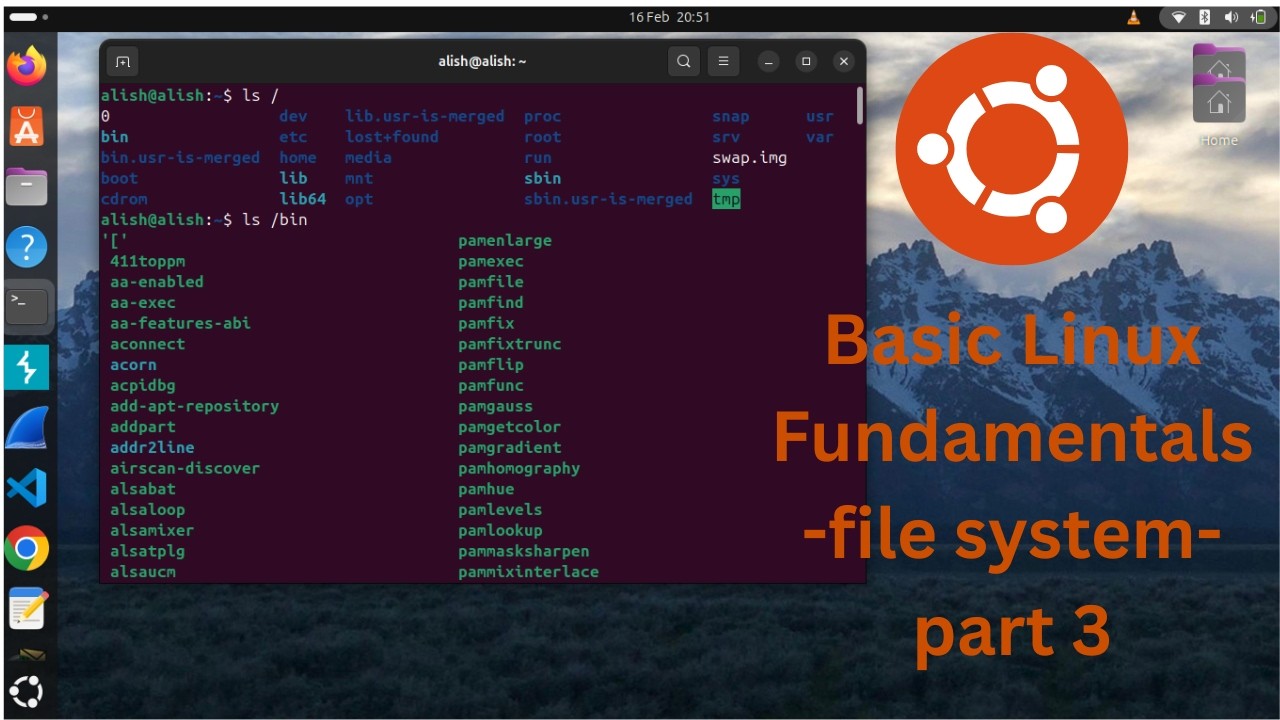Open a new tab in the terminal
This screenshot has height=720, width=1280.
(122, 62)
